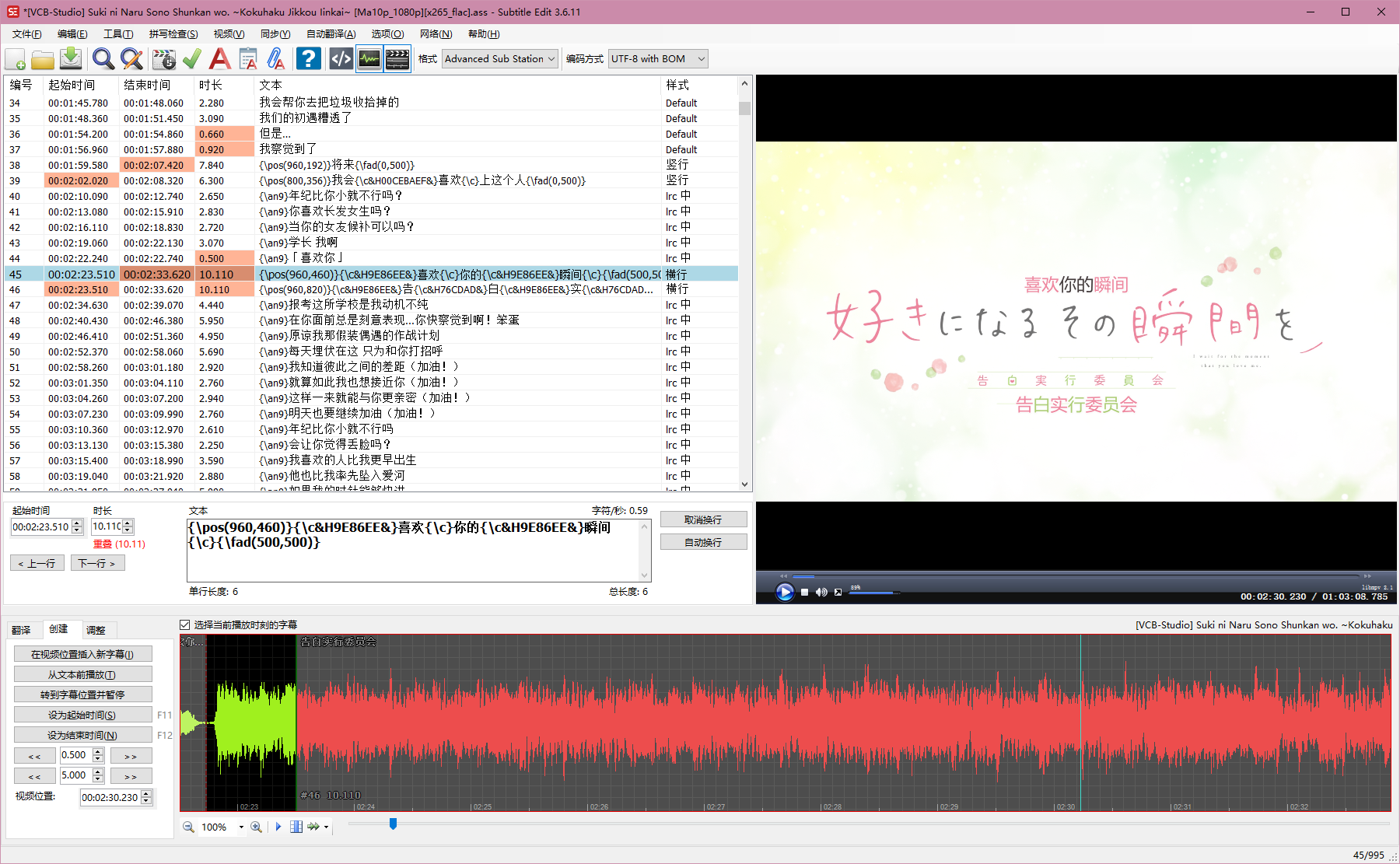Increment the start time spinner
1400x864 pixels.
pos(77,523)
